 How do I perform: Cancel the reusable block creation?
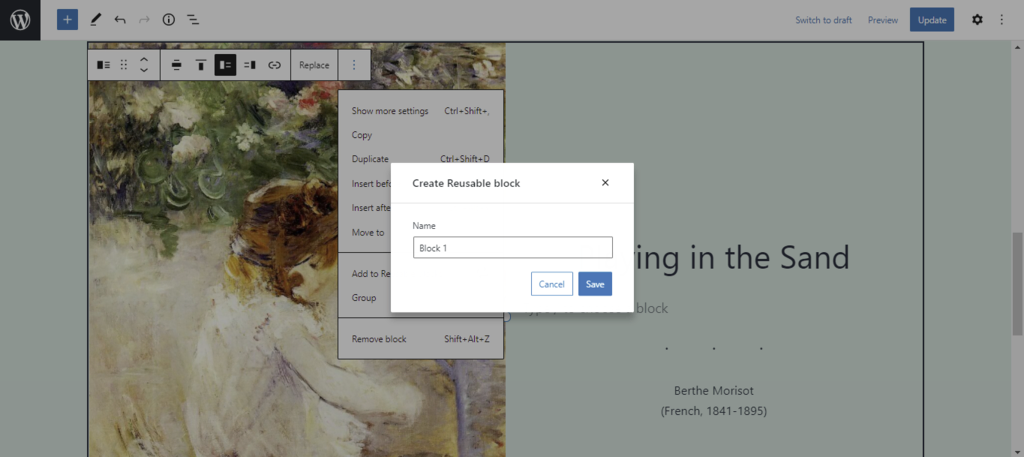click(552, 284)
